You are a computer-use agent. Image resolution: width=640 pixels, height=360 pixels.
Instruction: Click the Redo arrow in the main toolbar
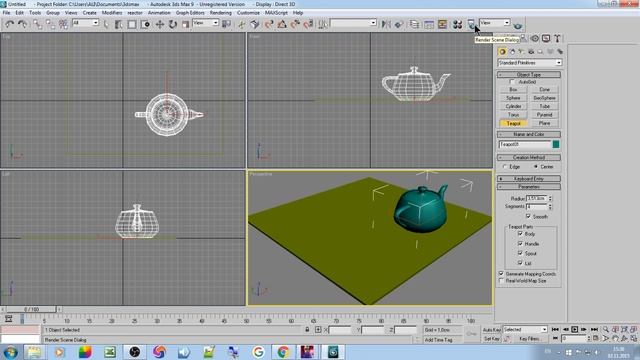[x=22, y=24]
